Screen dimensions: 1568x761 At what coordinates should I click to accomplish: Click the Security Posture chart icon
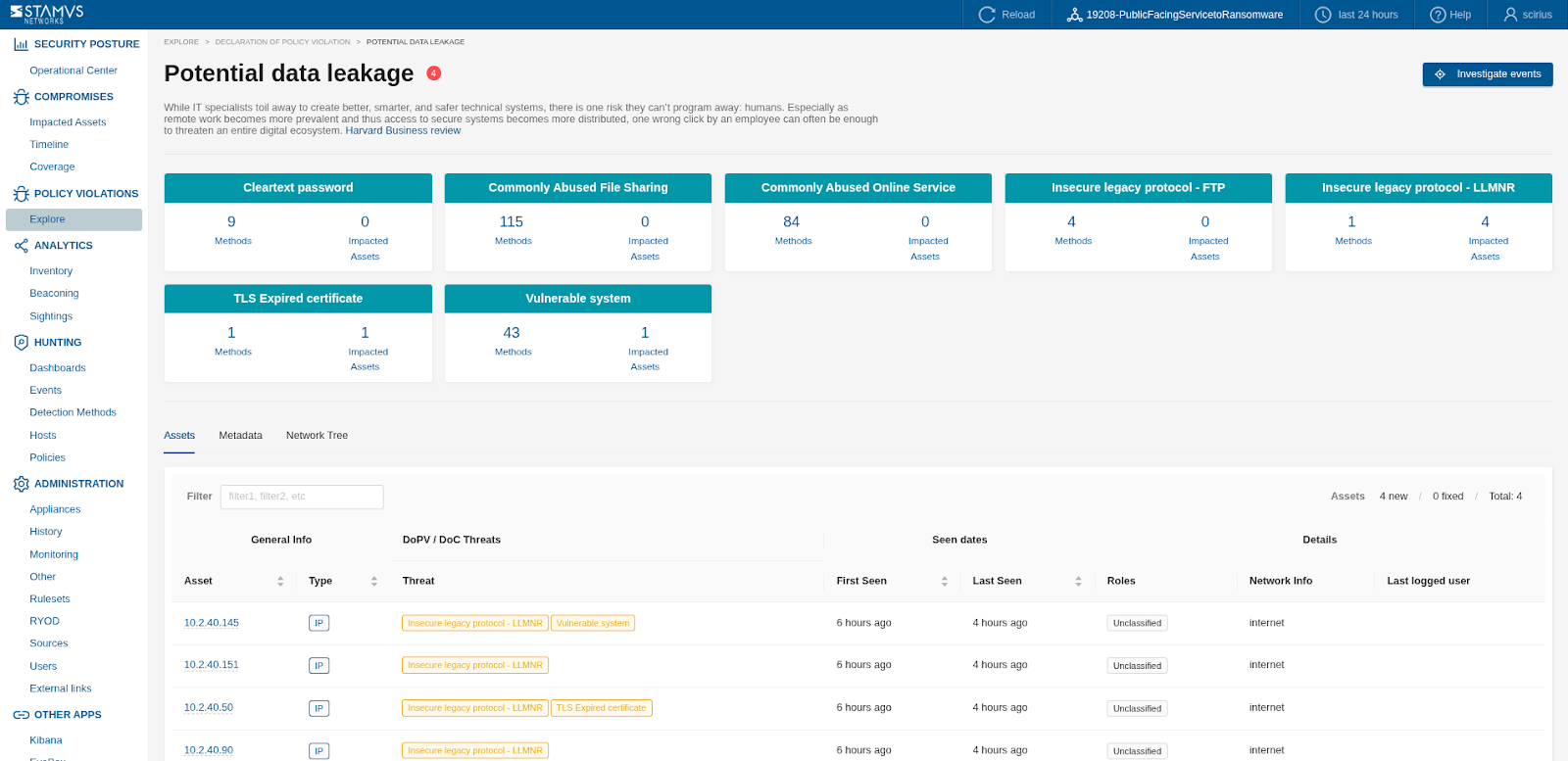coord(21,44)
